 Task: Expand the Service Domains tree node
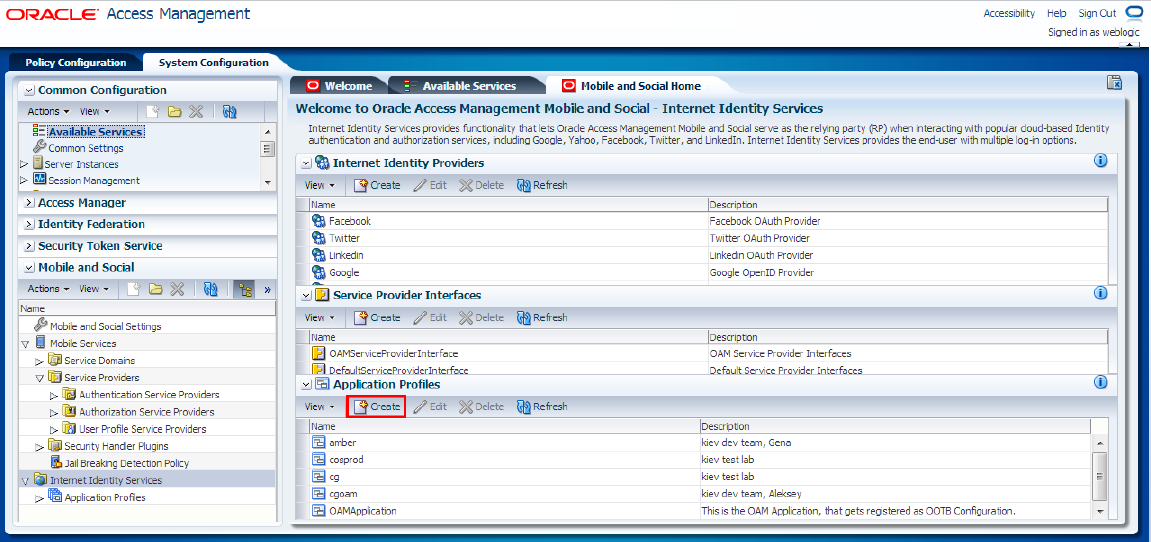(x=40, y=361)
